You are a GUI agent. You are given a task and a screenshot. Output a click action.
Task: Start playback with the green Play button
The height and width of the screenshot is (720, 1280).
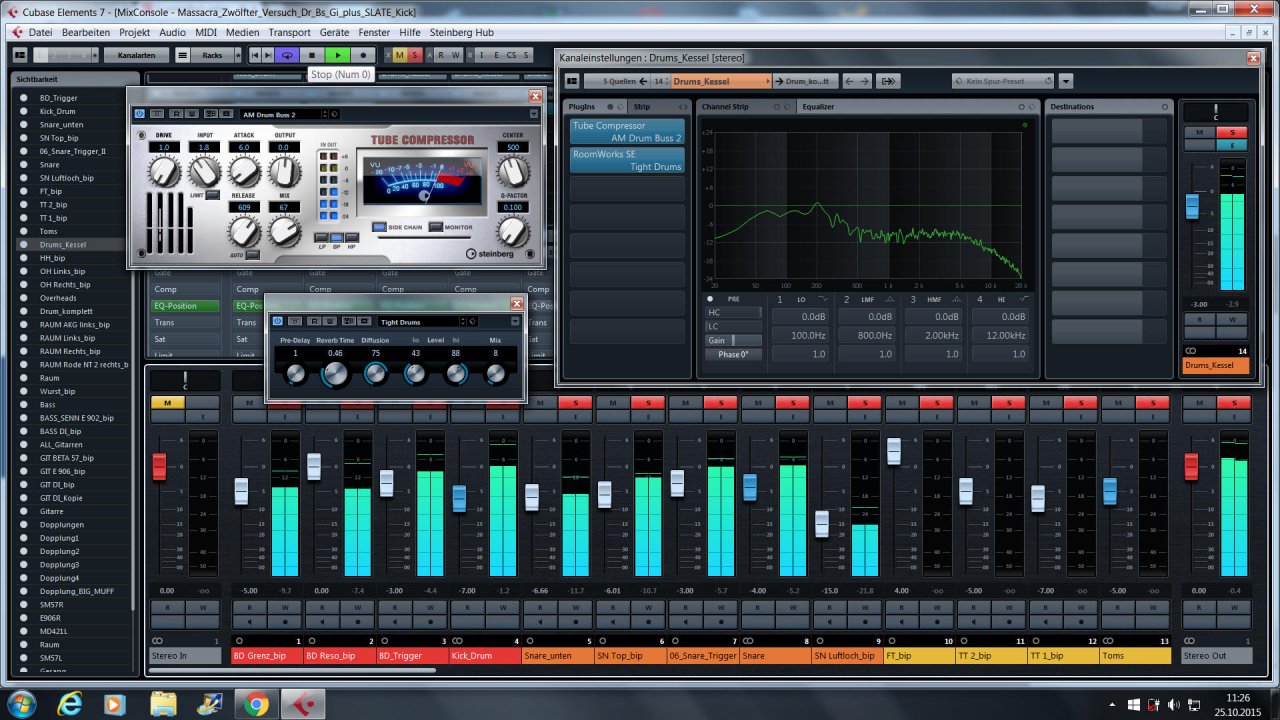coord(337,55)
